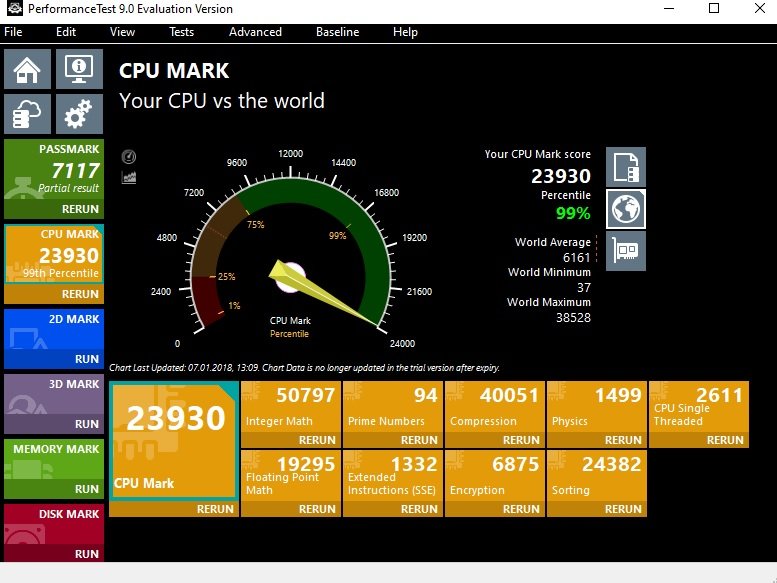Screen dimensions: 777x583
Task: Select the 2D Mark sidebar tile
Action: coord(54,329)
